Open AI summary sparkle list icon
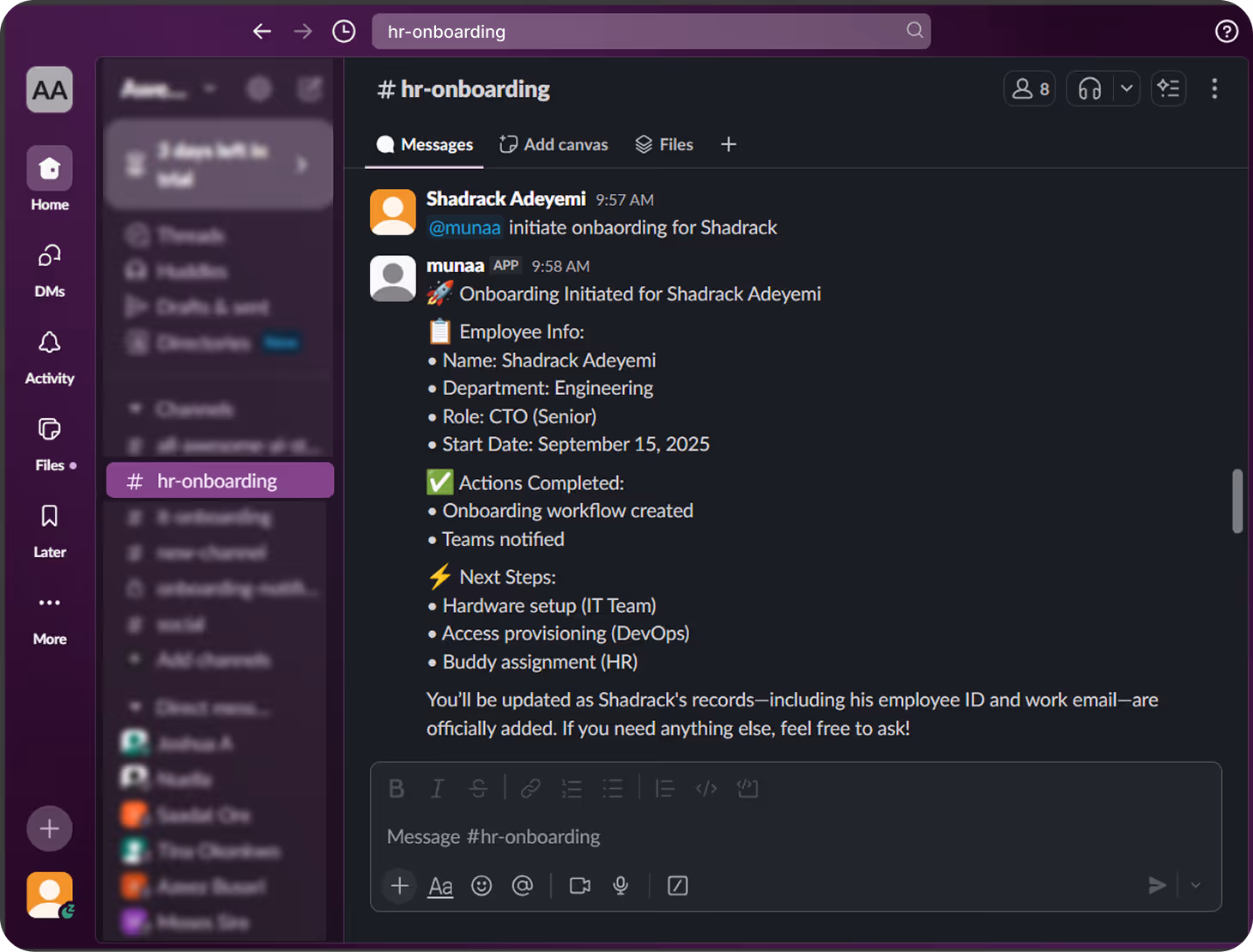The height and width of the screenshot is (952, 1253). tap(1168, 88)
